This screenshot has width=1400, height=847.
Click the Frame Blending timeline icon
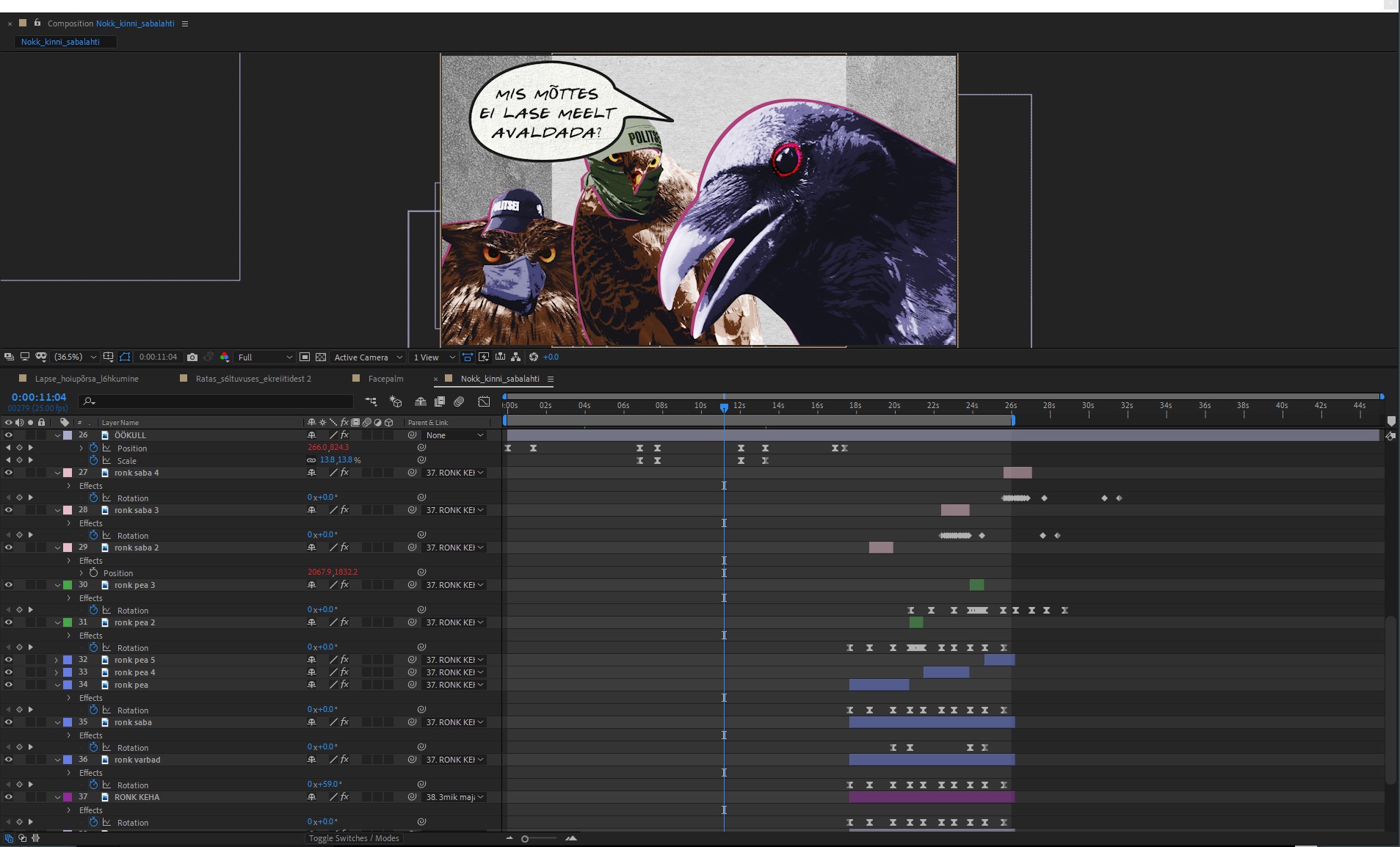pyautogui.click(x=440, y=401)
